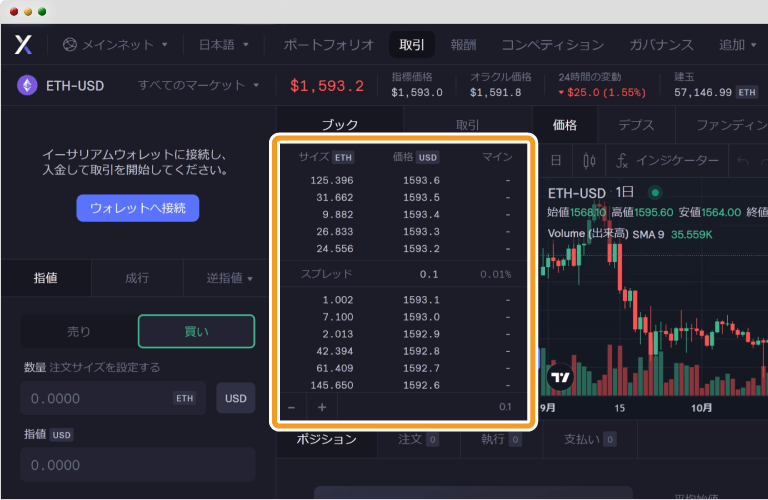This screenshot has width=768, height=500.
Task: Select the 指値 order tab
Action: pos(46,278)
